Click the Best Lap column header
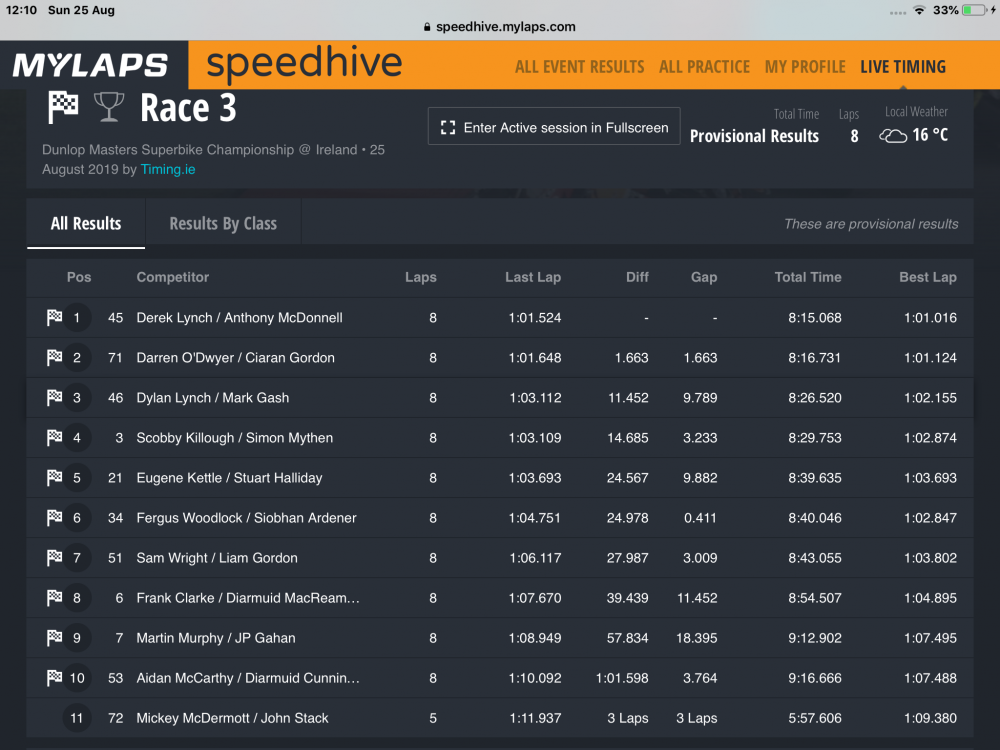The width and height of the screenshot is (1000, 750). 928,277
